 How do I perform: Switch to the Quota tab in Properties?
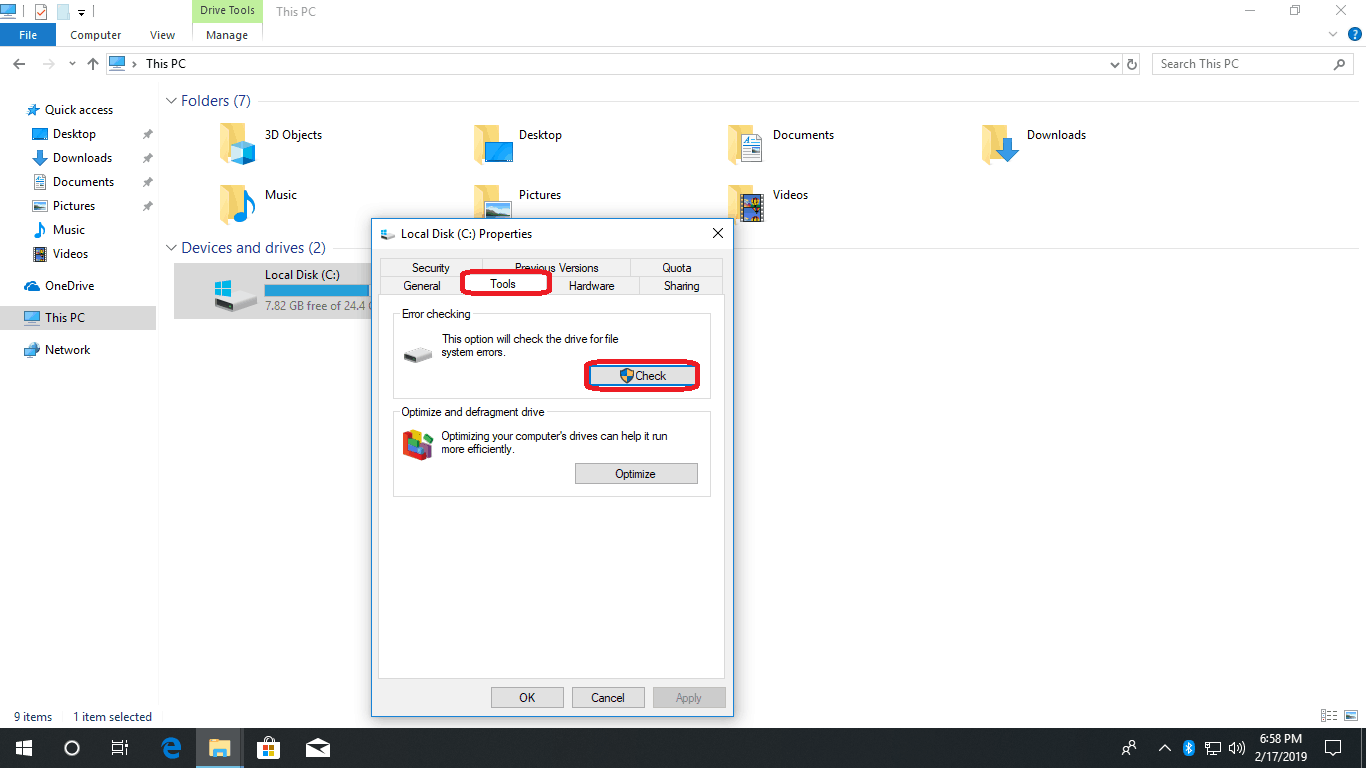[677, 268]
